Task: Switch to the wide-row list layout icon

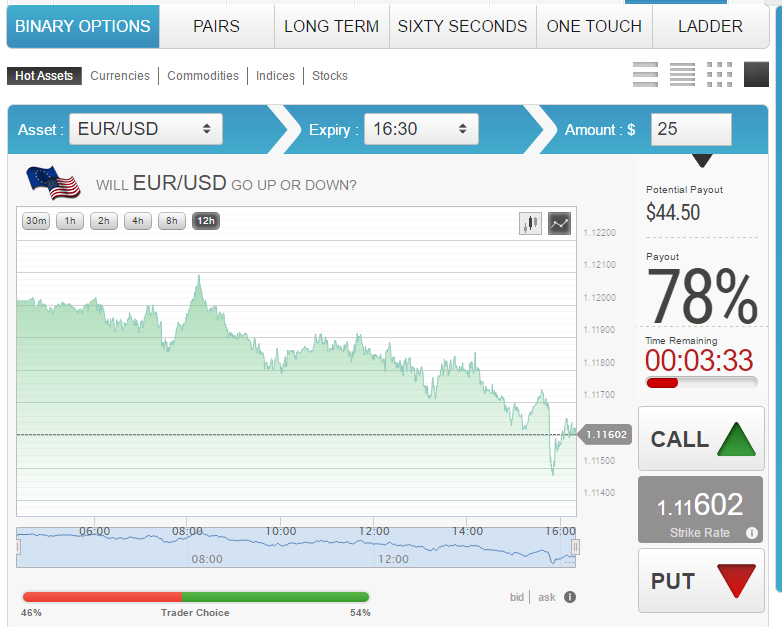Action: [x=645, y=74]
